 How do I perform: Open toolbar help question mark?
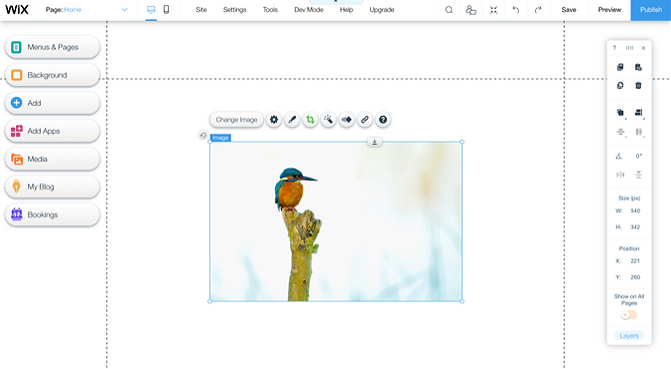[615, 48]
